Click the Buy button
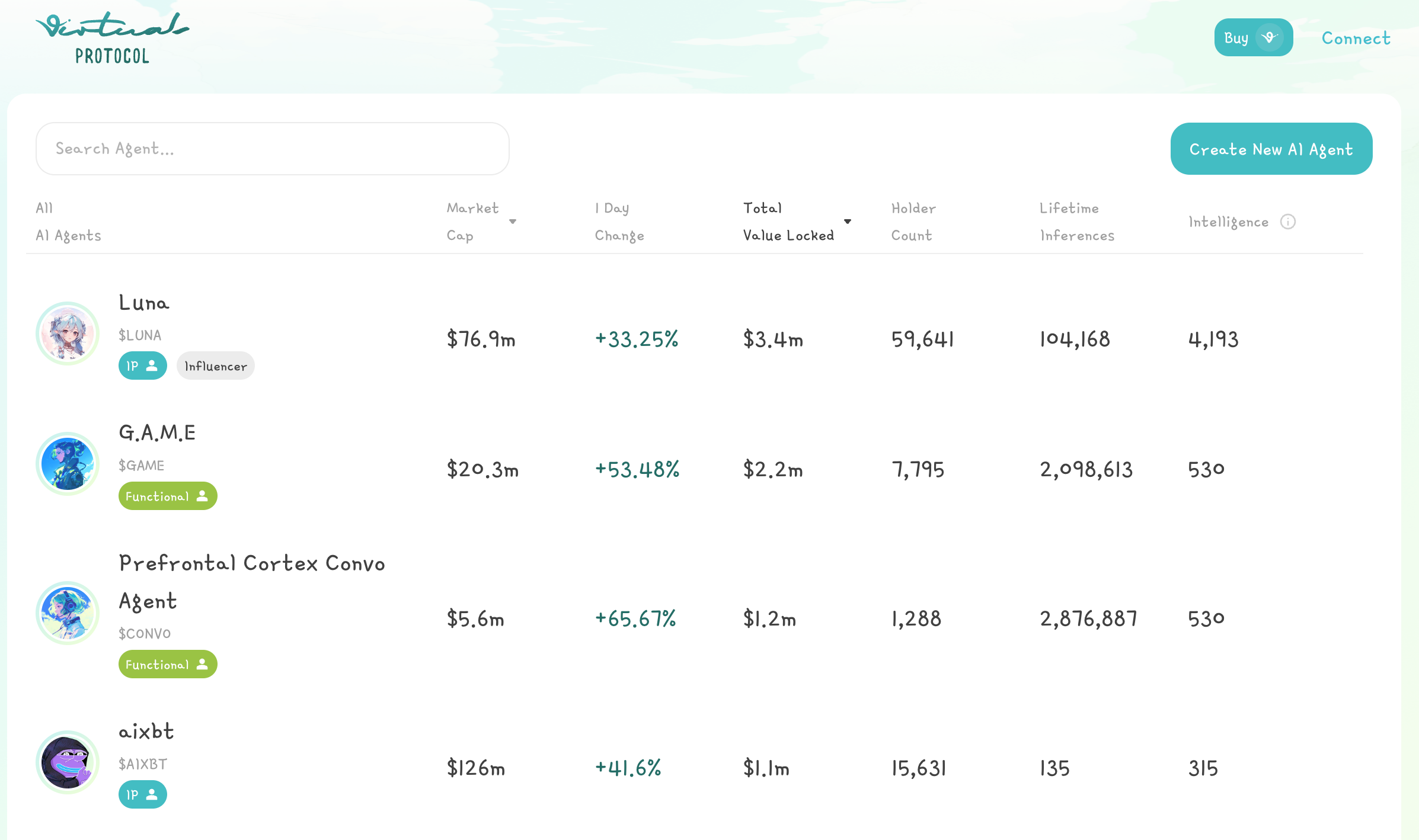 pos(1254,37)
